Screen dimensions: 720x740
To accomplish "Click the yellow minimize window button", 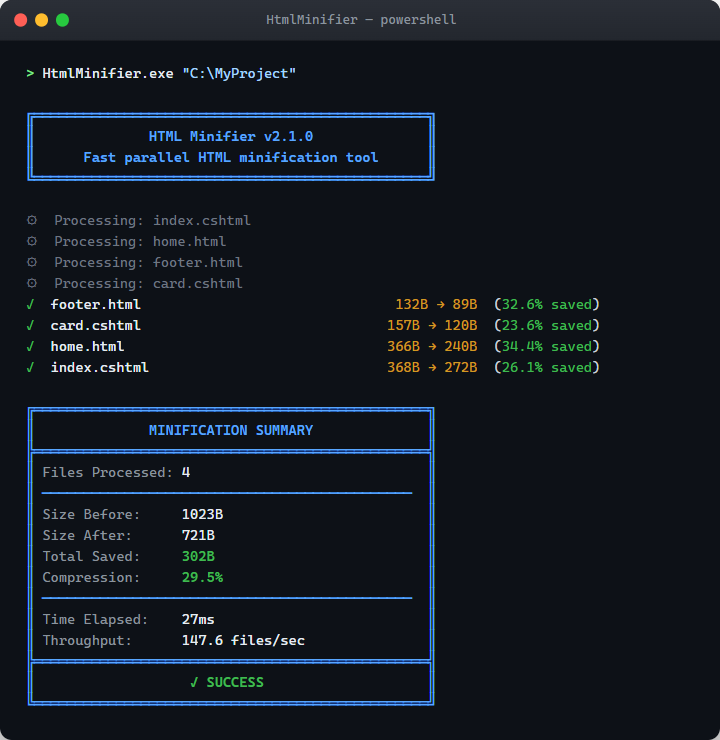I will coord(42,20).
